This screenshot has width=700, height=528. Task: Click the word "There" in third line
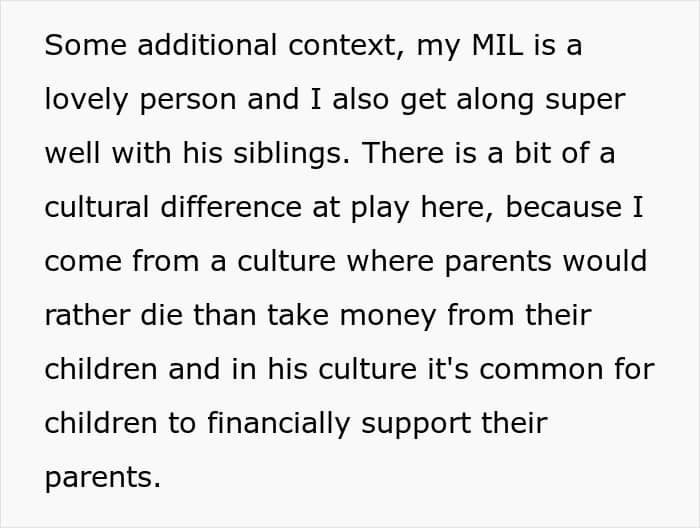pos(402,153)
